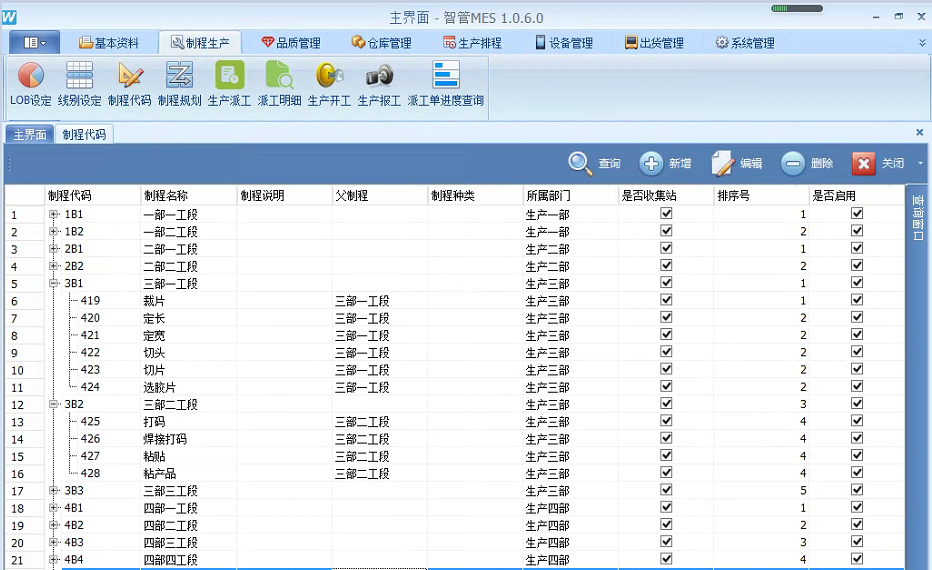Toggle 是否启用 checkbox for 4B2 row

pos(857,524)
